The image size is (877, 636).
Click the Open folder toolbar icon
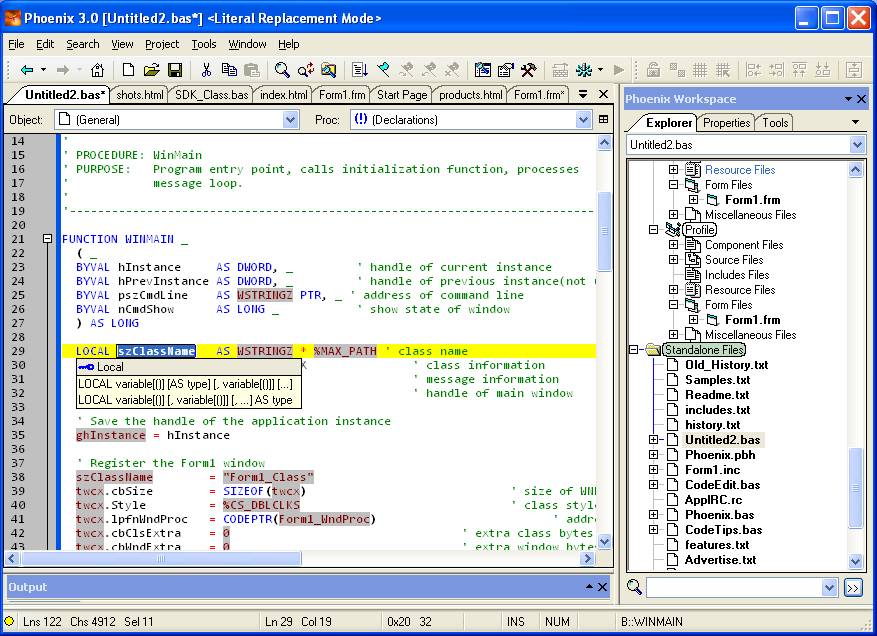coord(151,70)
